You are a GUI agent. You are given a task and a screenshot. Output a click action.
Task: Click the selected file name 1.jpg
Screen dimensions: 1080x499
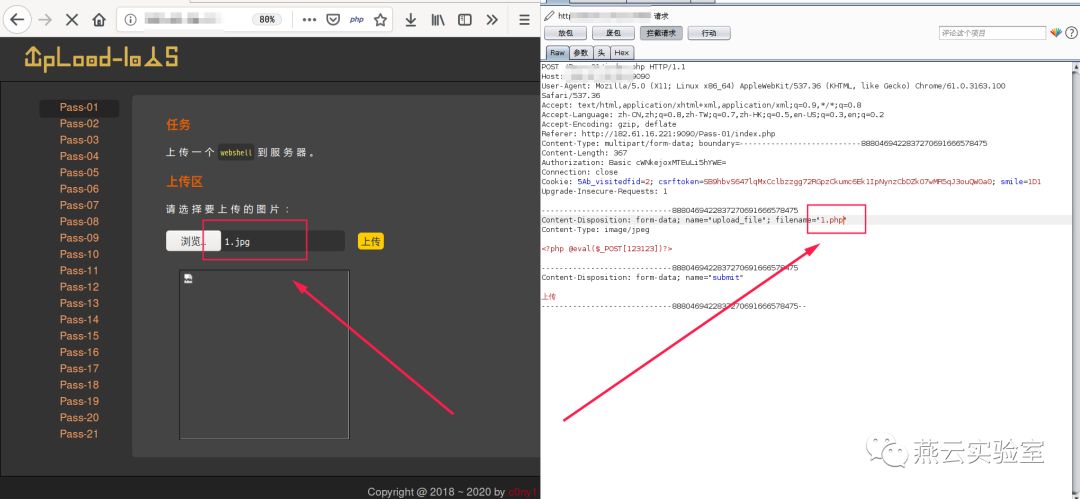coord(236,242)
